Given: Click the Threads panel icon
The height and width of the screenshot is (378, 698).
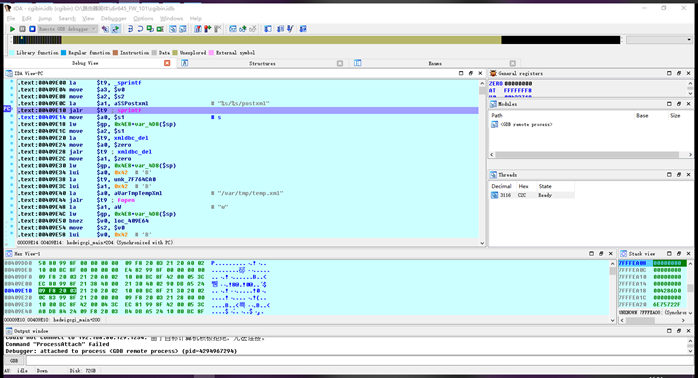Looking at the screenshot, I should [x=493, y=175].
